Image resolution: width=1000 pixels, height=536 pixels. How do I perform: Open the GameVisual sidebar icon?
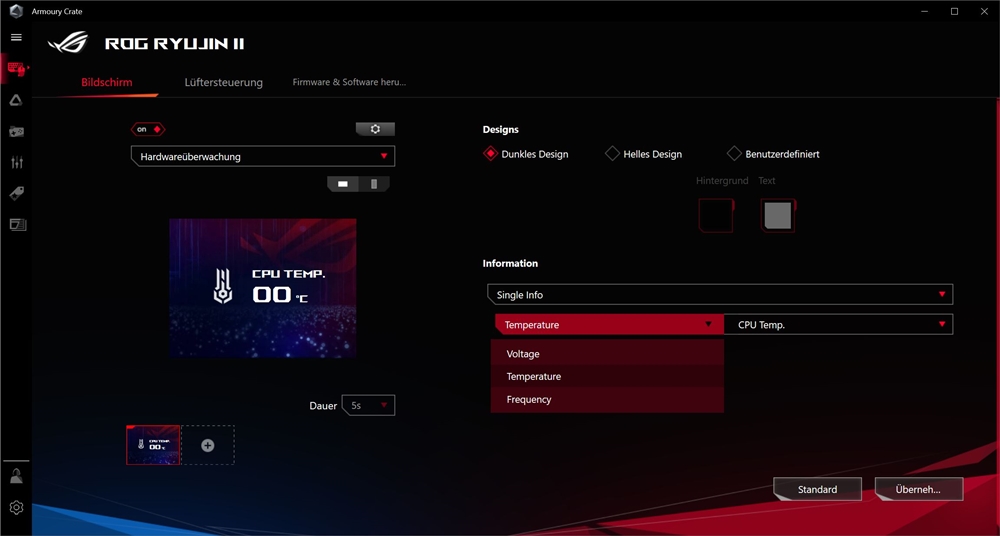click(17, 131)
